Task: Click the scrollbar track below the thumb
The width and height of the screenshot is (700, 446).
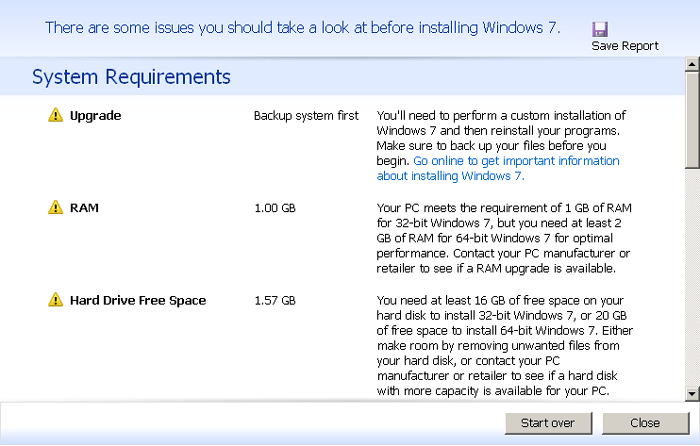Action: 691,280
